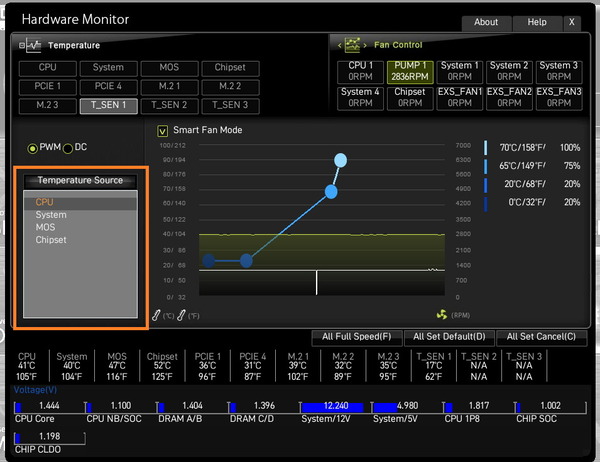Select the 65°C/75% level marker
Screen dimensions: 600x462
tap(486, 166)
